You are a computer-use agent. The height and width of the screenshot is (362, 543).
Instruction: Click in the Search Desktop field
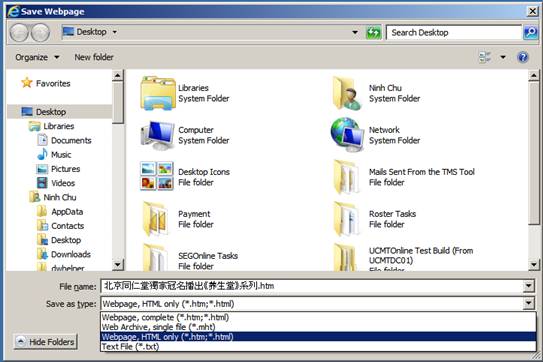coord(454,33)
